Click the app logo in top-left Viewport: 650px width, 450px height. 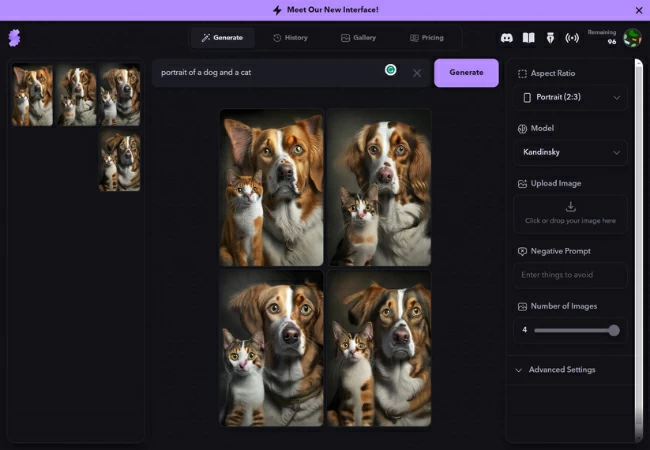point(13,38)
